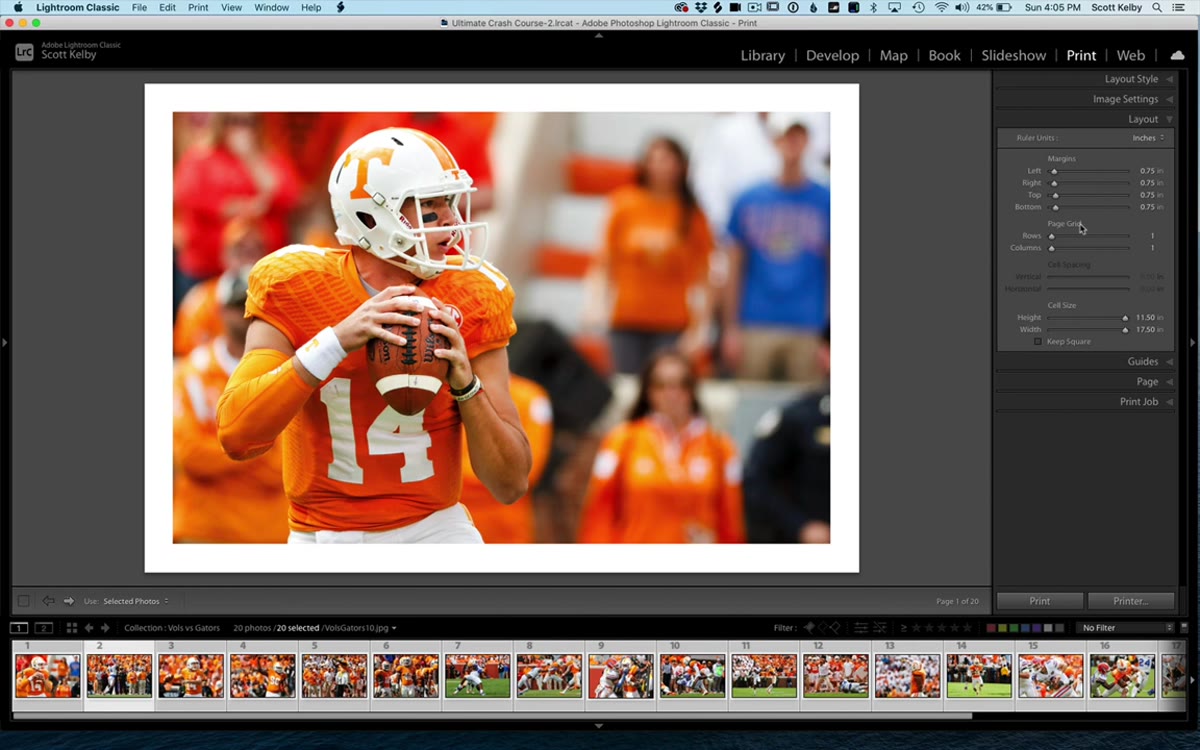This screenshot has width=1200, height=750.
Task: Open the cloud sync status icon
Action: 1177,55
